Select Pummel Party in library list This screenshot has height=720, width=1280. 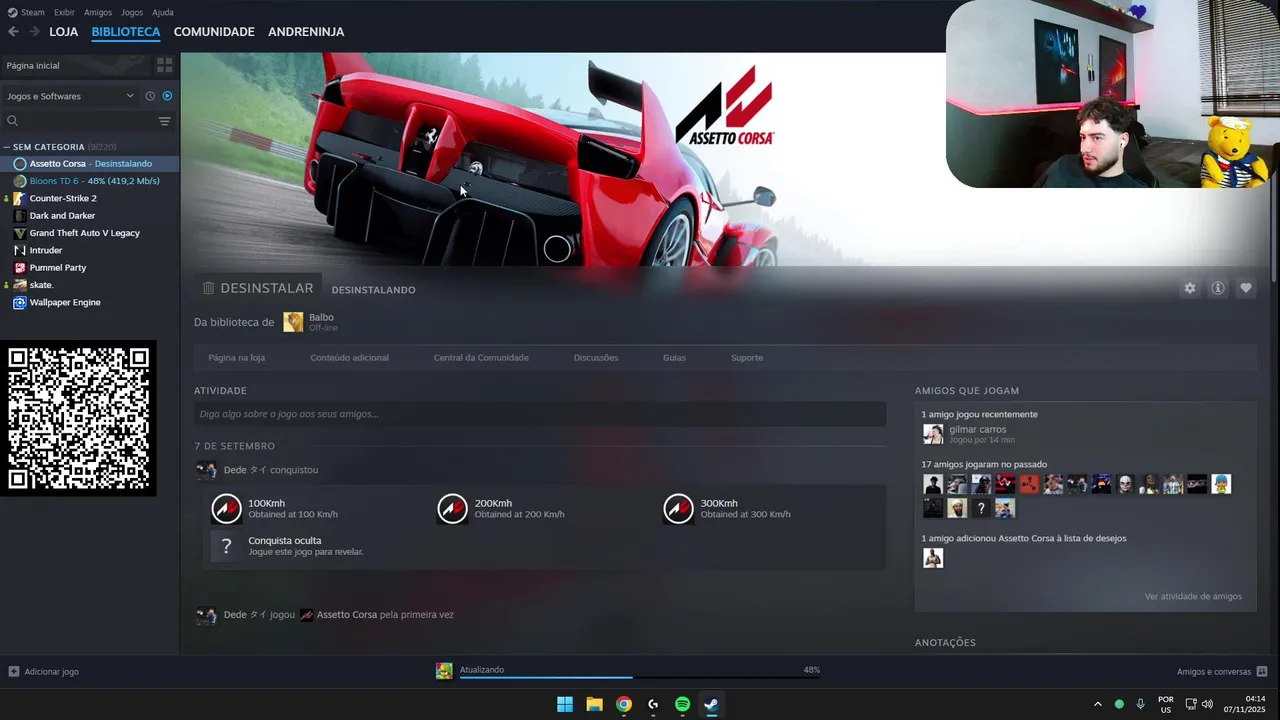pyautogui.click(x=90, y=267)
